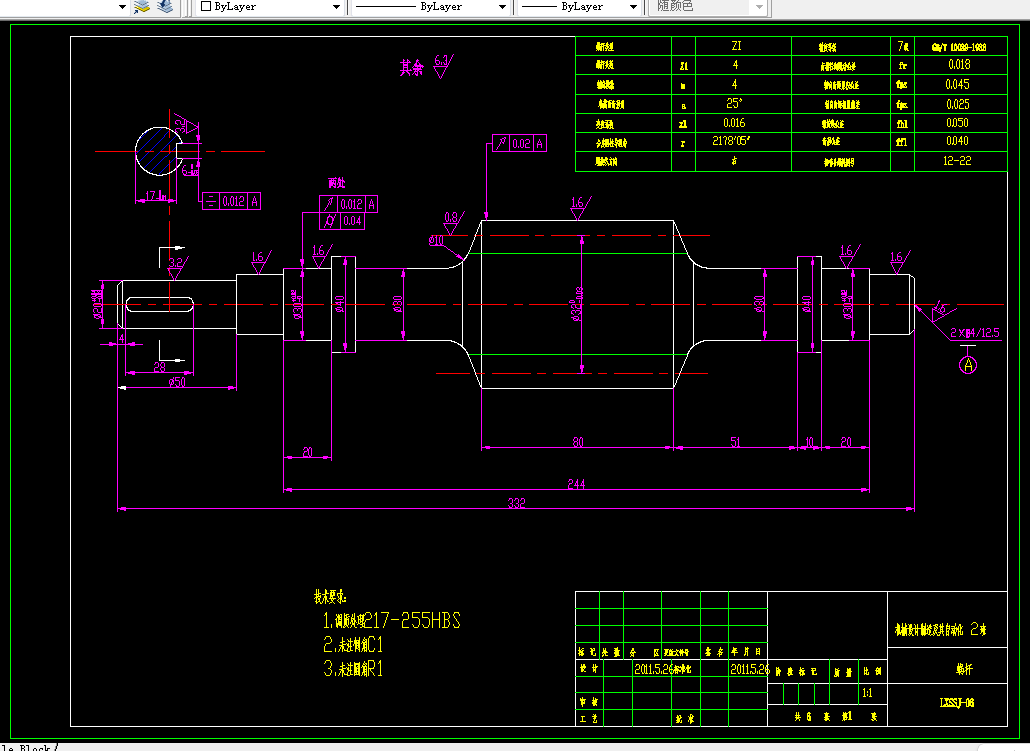Screen dimensions: 1030x751
Task: Click the LXSSJ-06 drawing number
Action: 957,702
